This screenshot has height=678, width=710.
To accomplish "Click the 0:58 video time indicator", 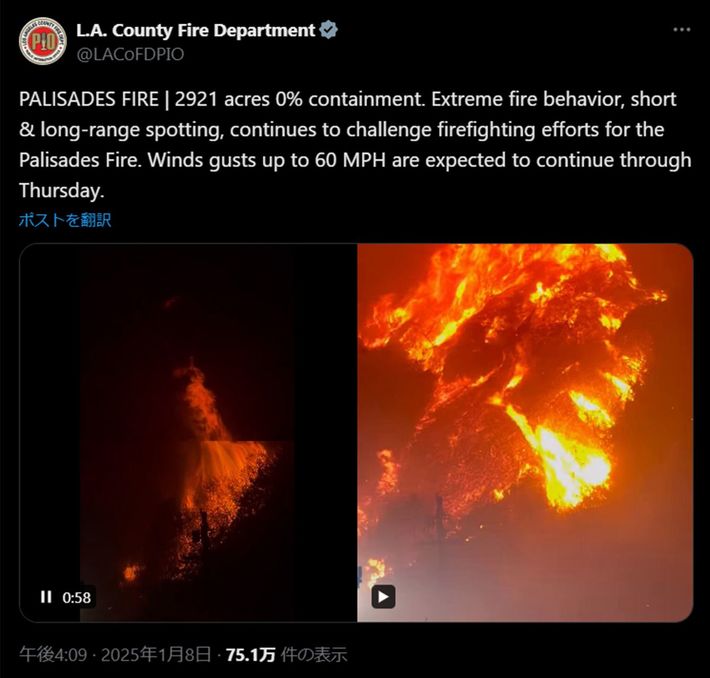I will (77, 597).
